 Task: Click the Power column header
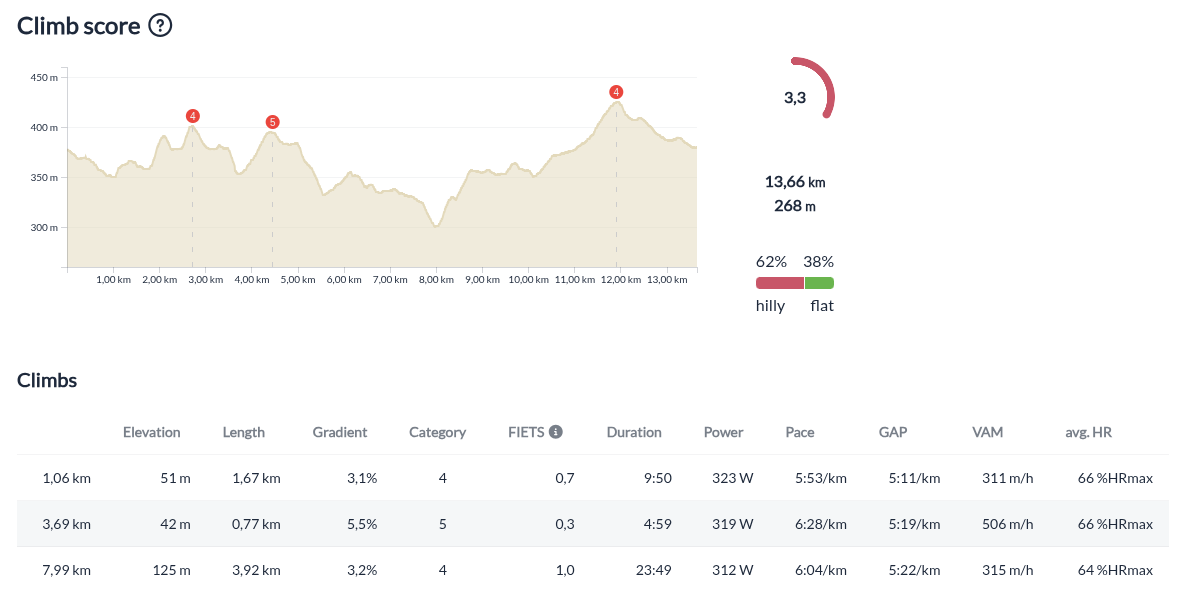723,432
